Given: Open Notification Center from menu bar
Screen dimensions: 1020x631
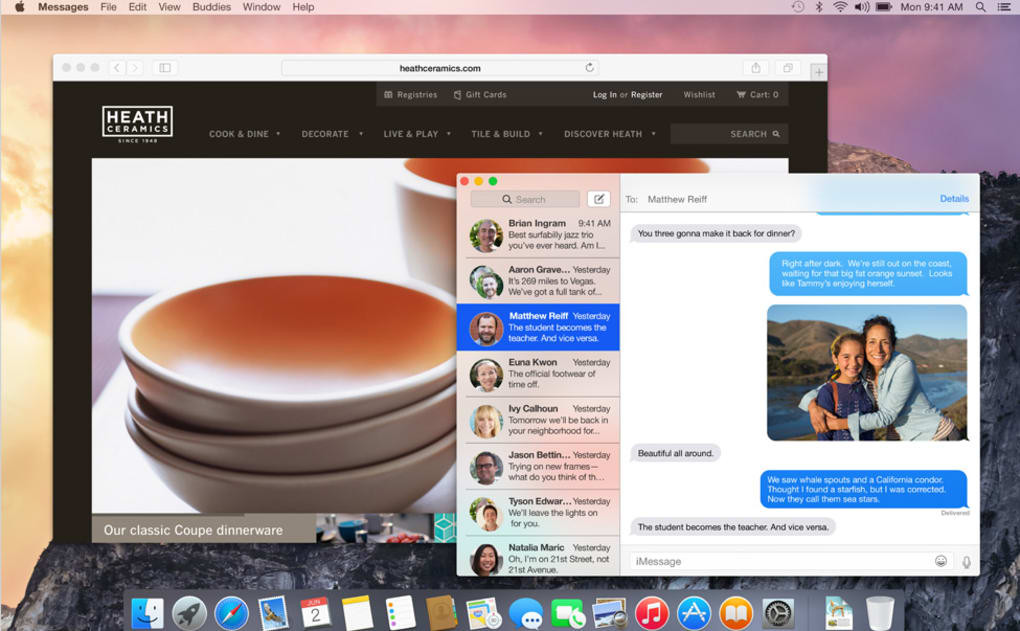Looking at the screenshot, I should coord(1004,7).
